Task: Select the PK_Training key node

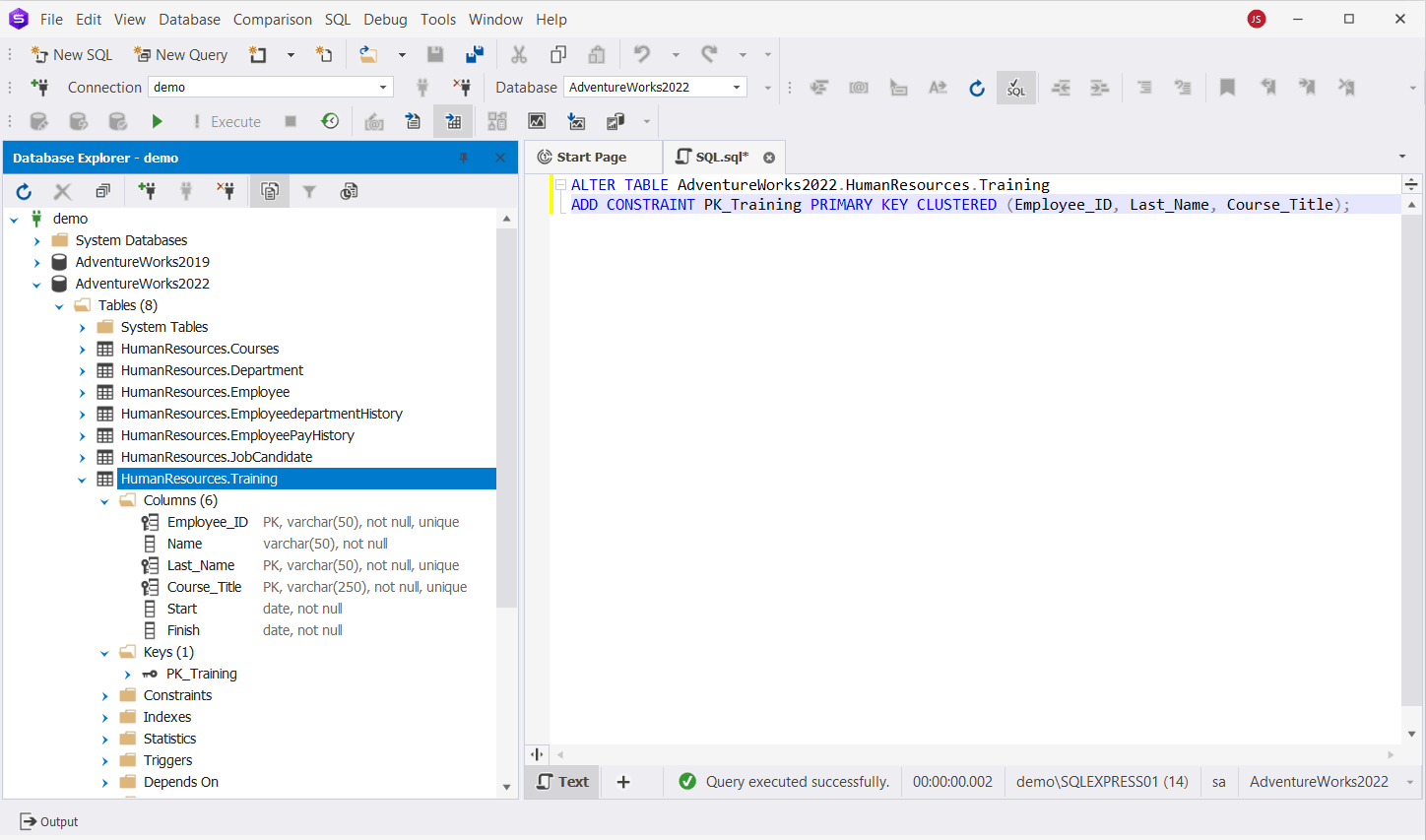Action: coord(200,674)
